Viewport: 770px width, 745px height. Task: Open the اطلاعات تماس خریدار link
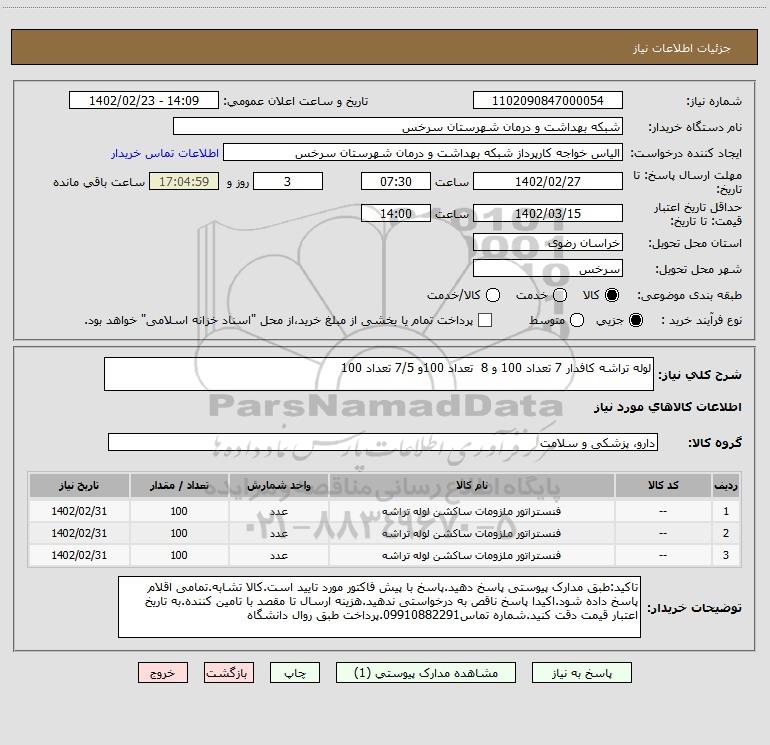click(165, 153)
